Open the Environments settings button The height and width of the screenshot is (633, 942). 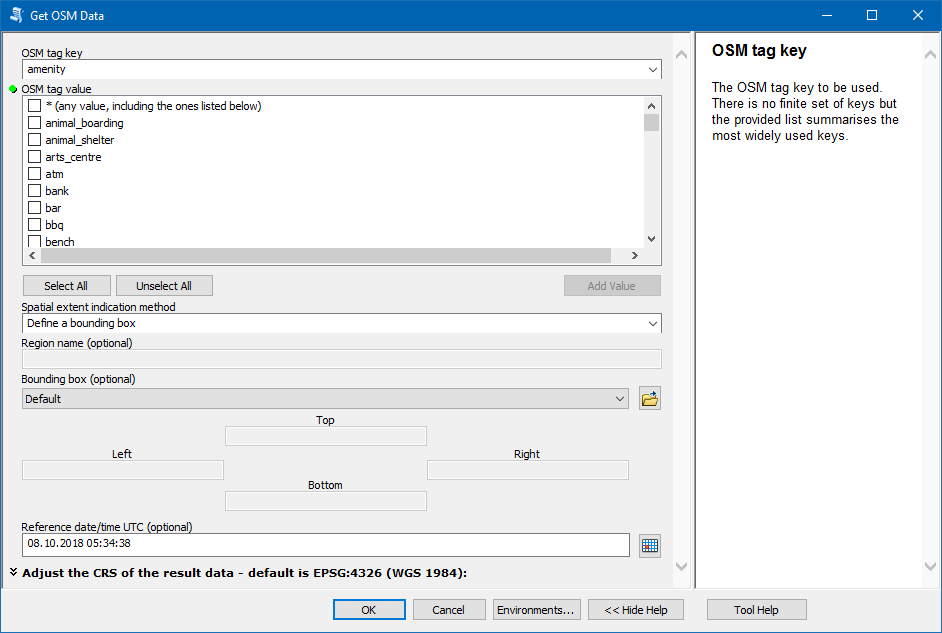pyautogui.click(x=536, y=610)
